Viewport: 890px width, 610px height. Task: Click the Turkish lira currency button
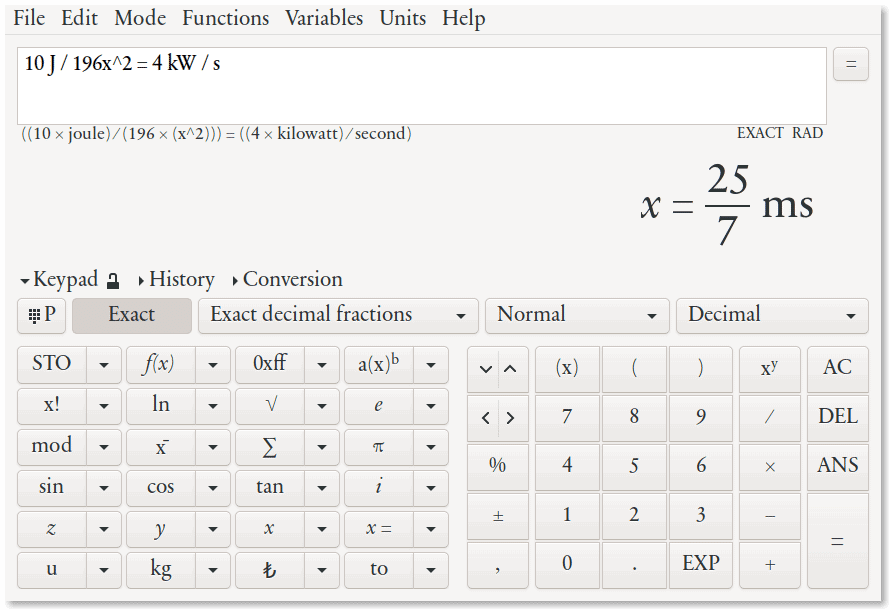[x=270, y=569]
